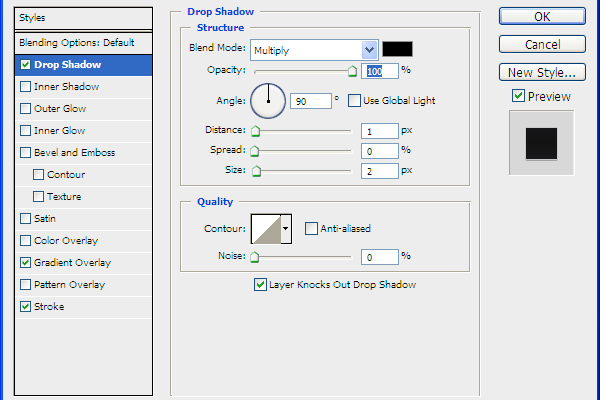Click the New Style... button
Screen dimensions: 600x400
click(x=542, y=72)
